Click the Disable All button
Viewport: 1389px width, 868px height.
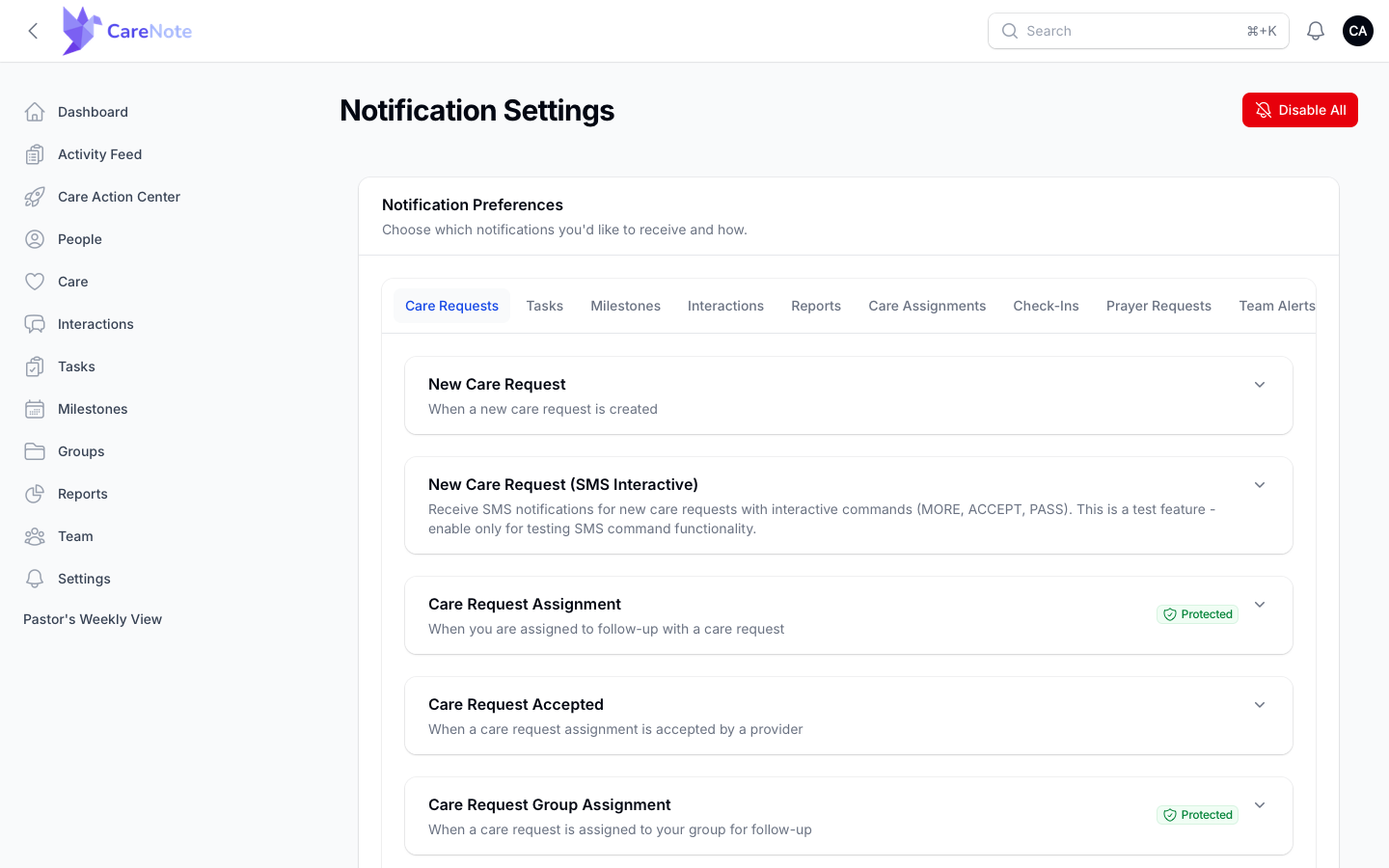coord(1300,110)
